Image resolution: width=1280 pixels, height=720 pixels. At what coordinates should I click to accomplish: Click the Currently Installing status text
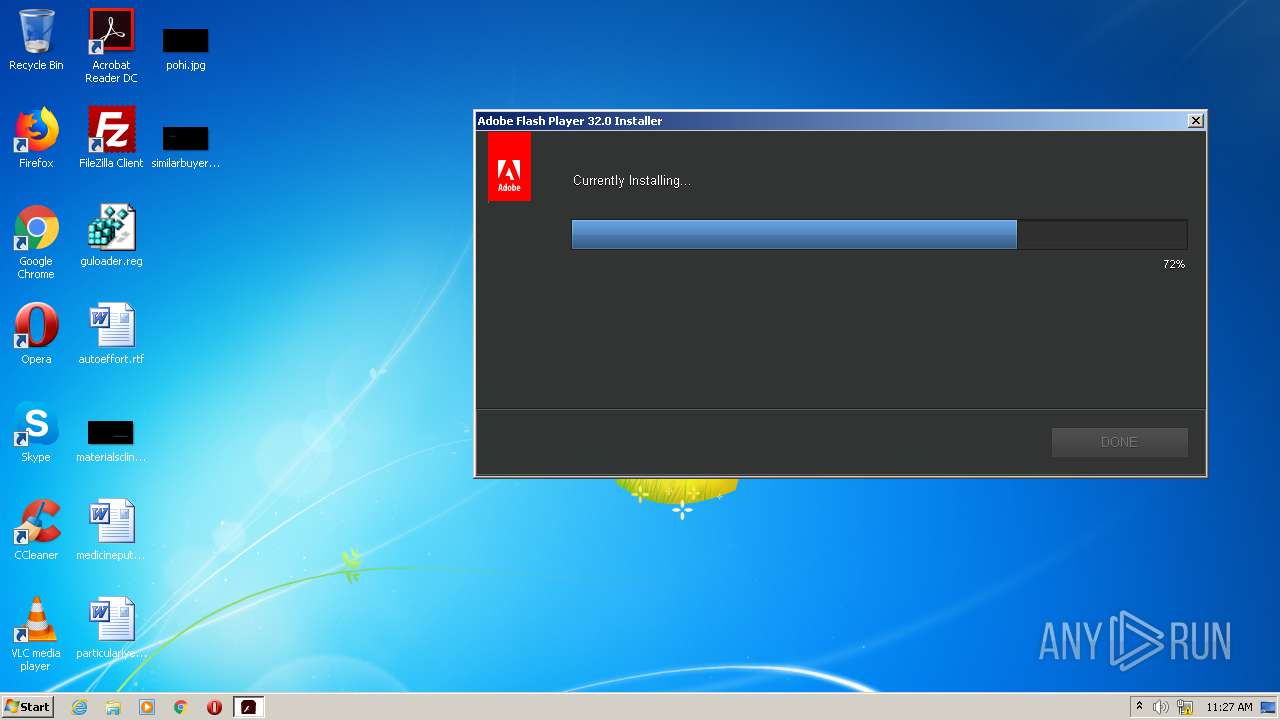click(x=632, y=181)
